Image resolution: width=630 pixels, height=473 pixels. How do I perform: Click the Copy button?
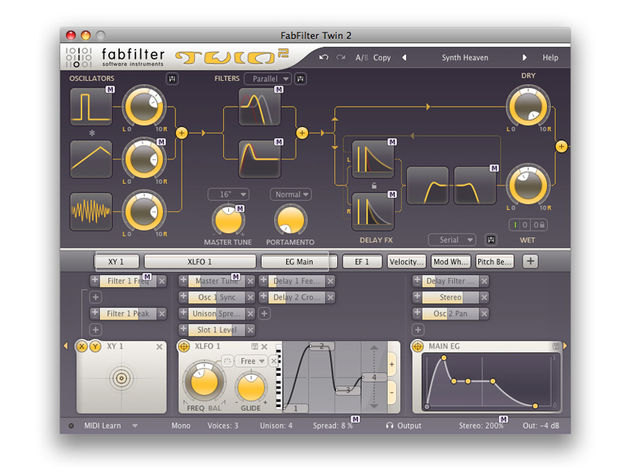tap(382, 58)
